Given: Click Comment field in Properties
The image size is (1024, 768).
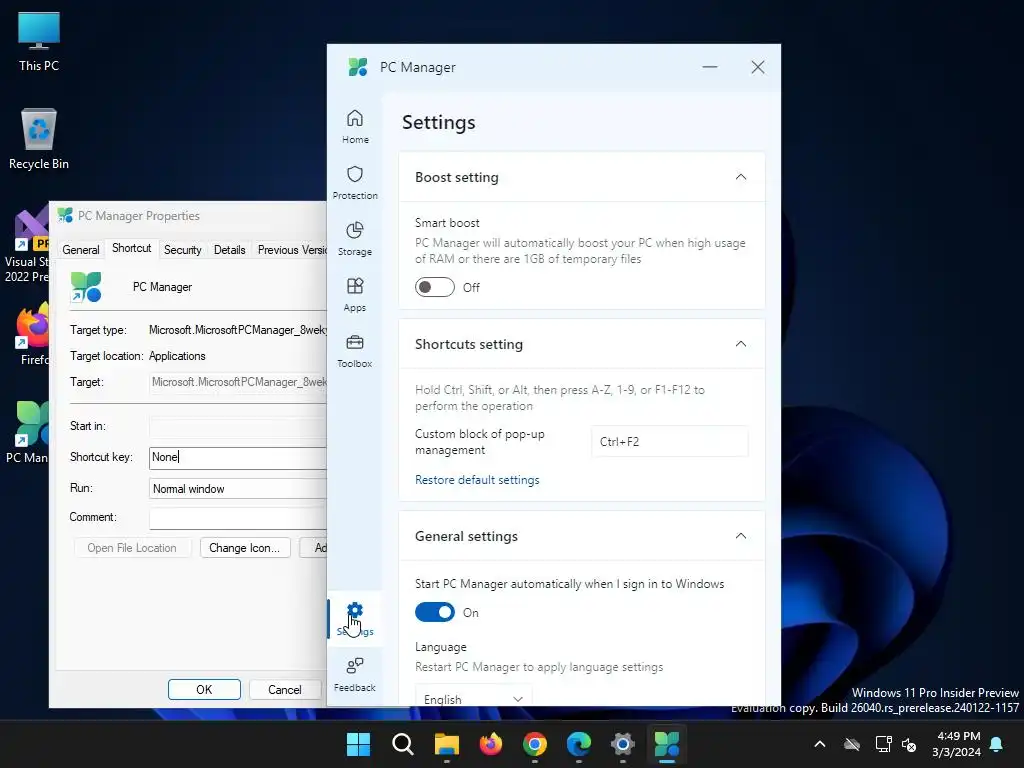Looking at the screenshot, I should [x=238, y=519].
